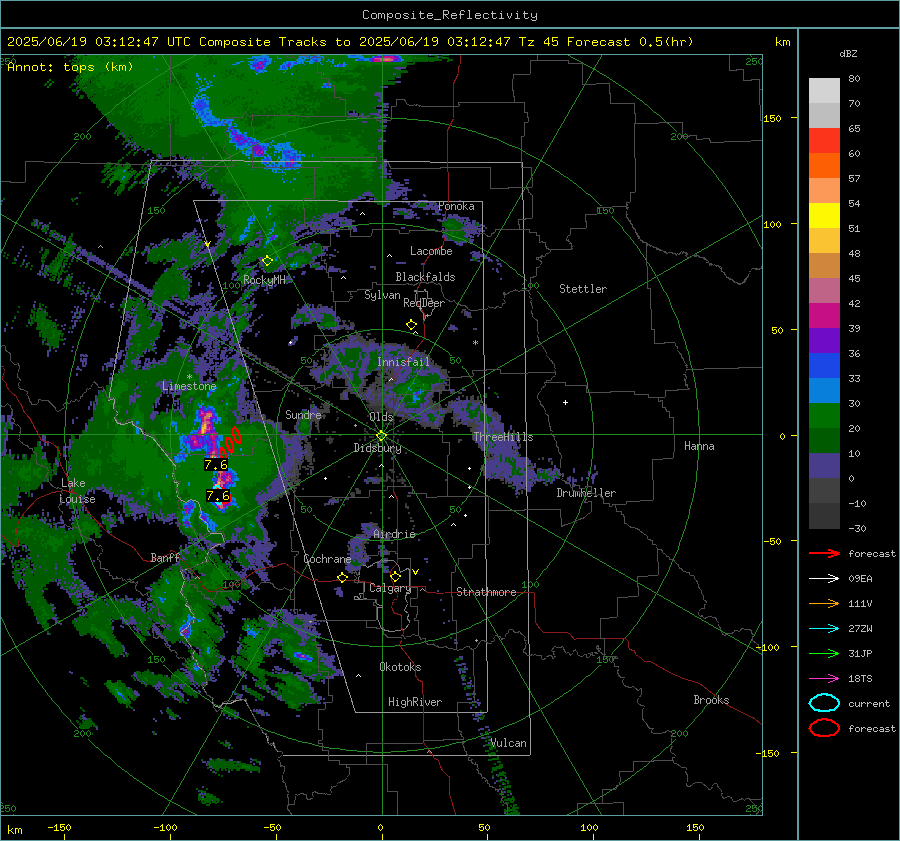Pick the magenta 39 dBZ color swatch
The width and height of the screenshot is (900, 841).
point(824,316)
